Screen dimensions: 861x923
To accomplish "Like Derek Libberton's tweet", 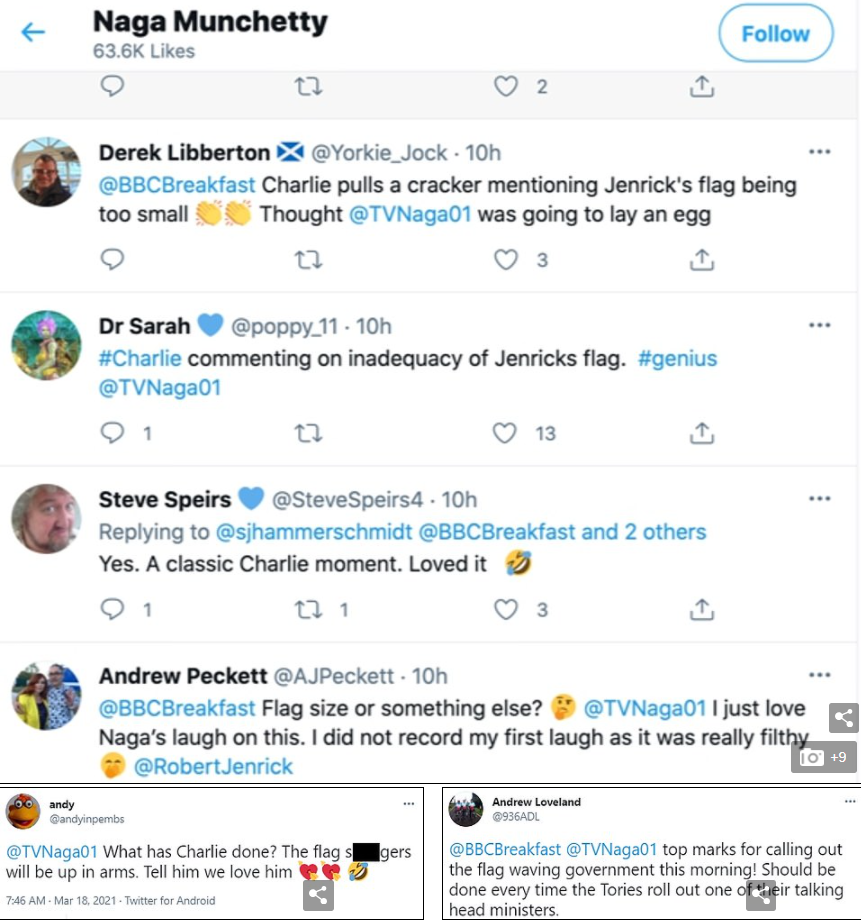I will tap(507, 260).
